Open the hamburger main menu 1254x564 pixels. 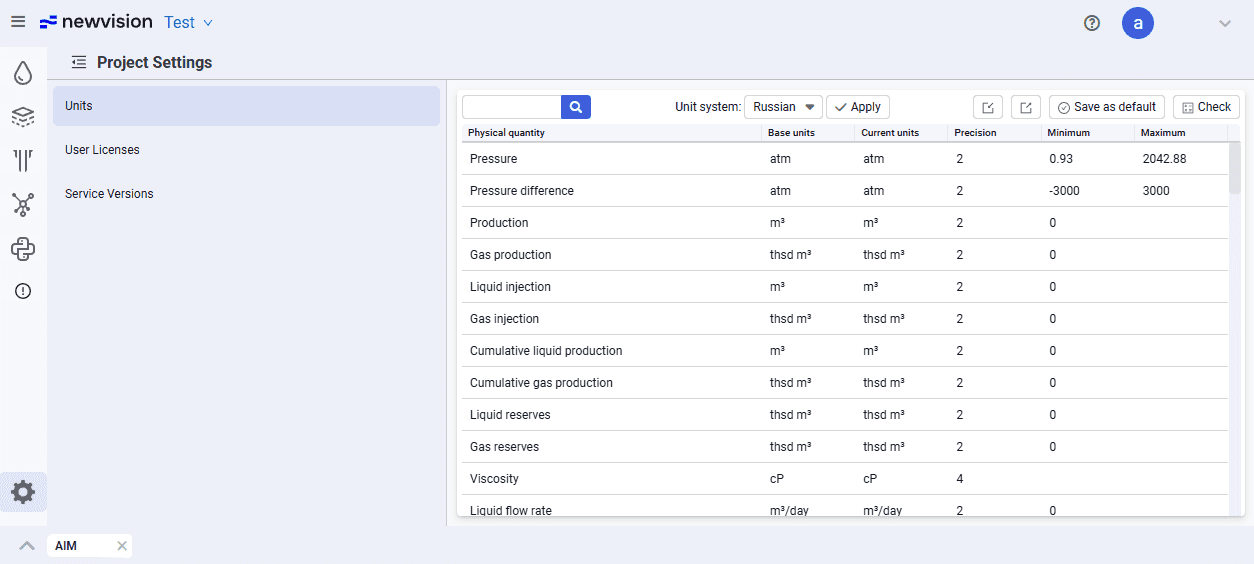[18, 22]
